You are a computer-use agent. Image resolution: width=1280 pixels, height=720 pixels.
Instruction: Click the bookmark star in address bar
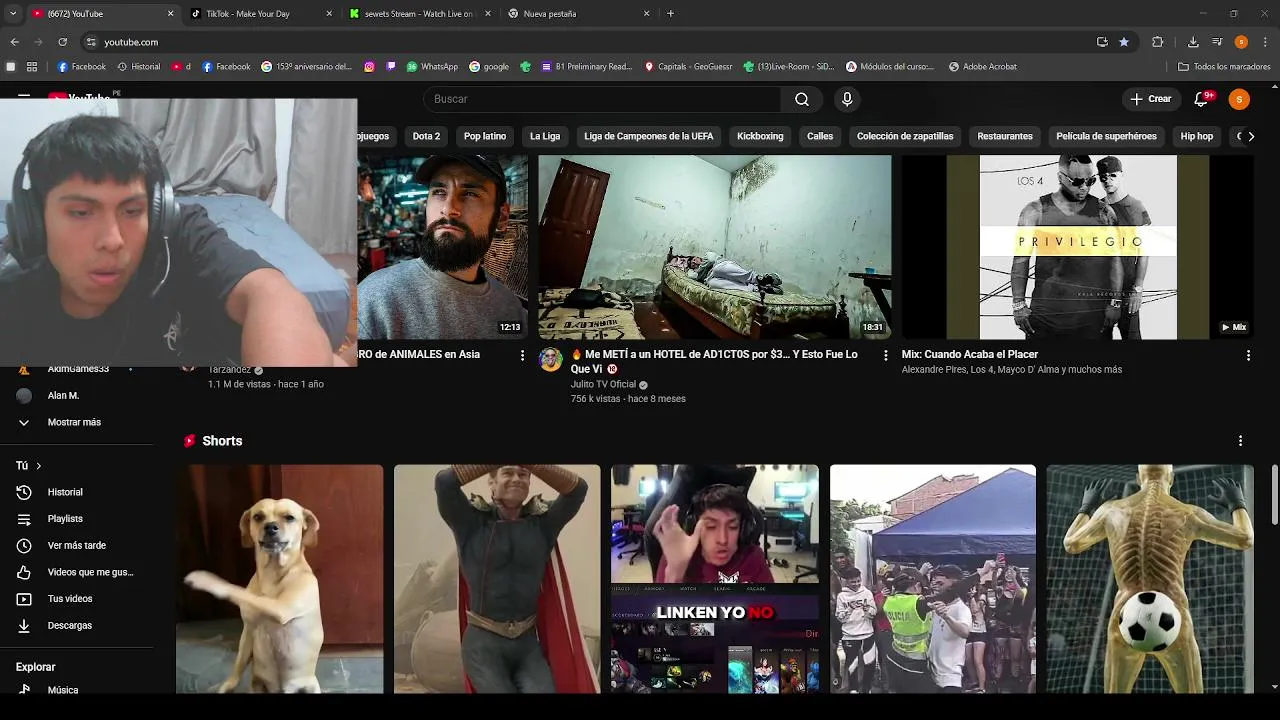pyautogui.click(x=1124, y=42)
